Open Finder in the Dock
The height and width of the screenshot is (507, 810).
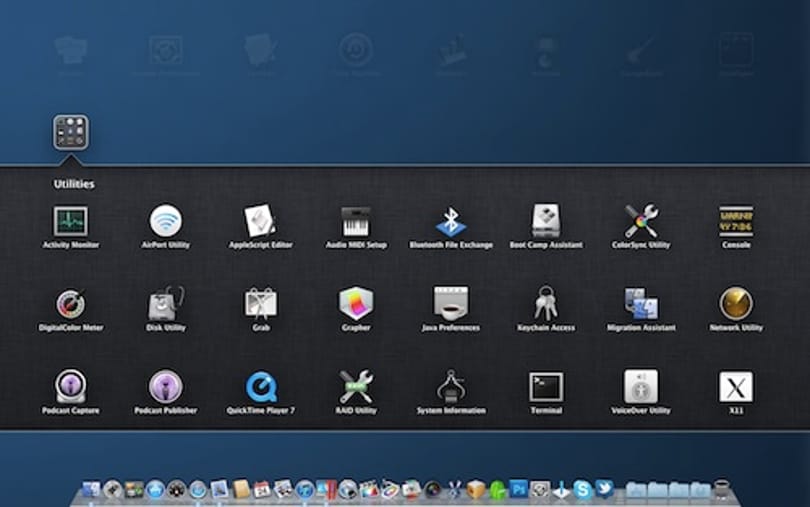point(91,489)
